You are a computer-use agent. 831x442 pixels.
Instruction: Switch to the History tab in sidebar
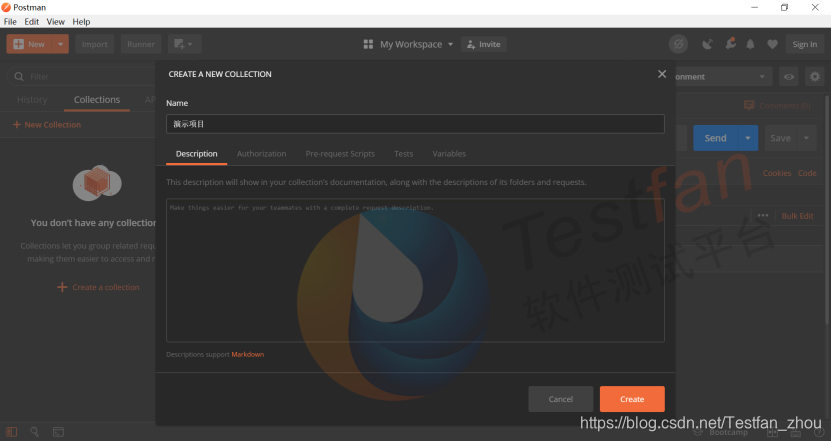pyautogui.click(x=32, y=100)
